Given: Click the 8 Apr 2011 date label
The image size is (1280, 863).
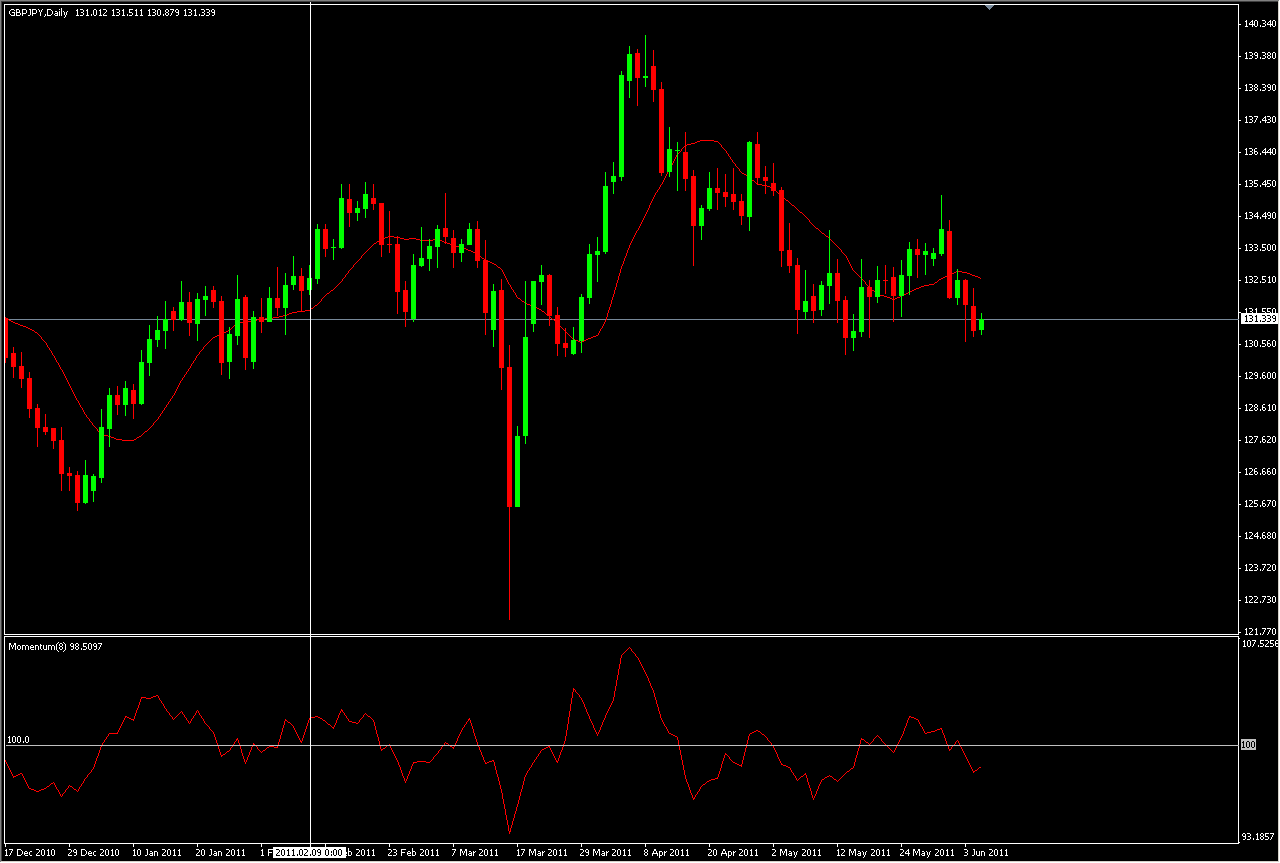Looking at the screenshot, I should [x=668, y=853].
